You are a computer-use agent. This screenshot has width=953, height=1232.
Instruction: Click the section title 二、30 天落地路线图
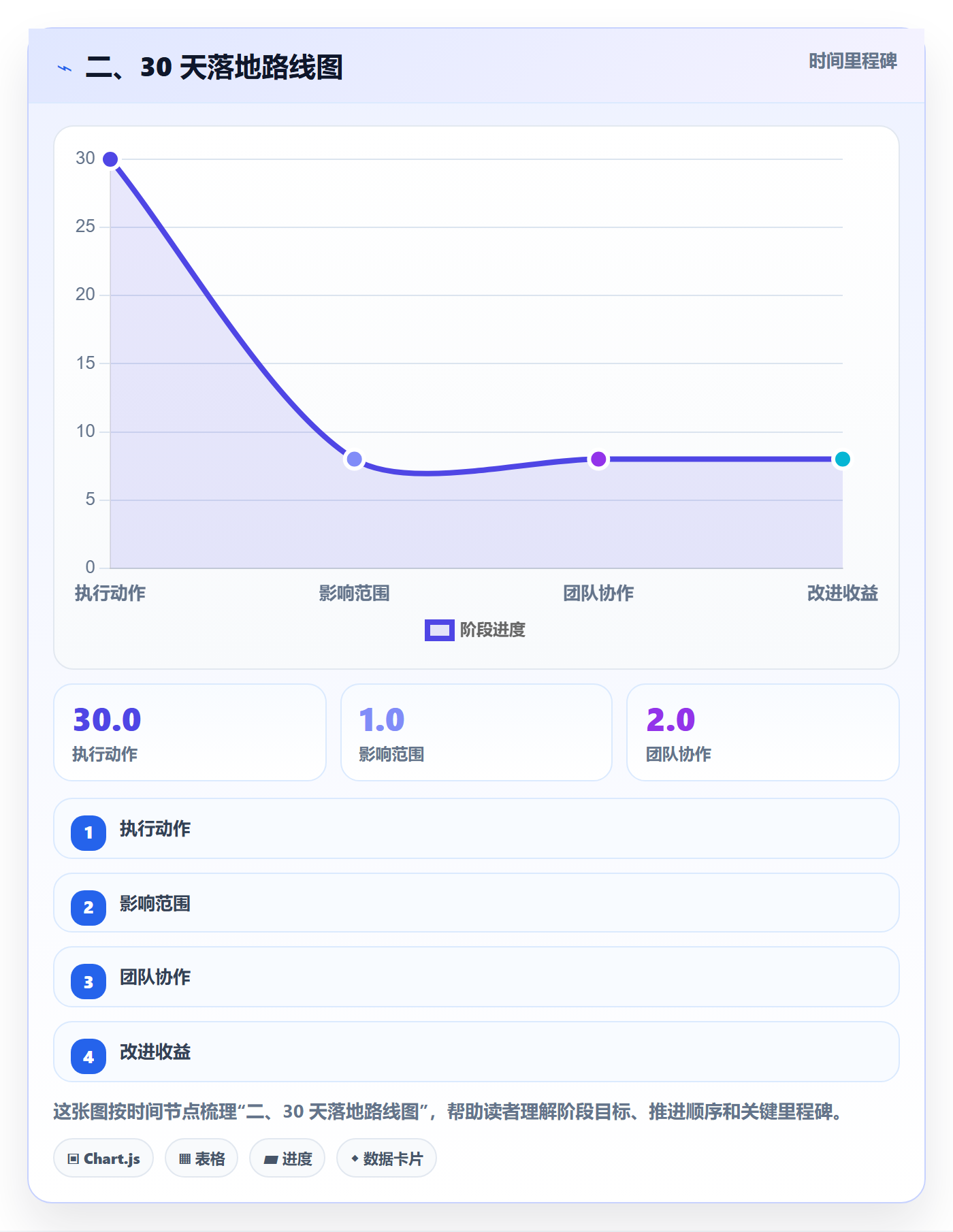tap(214, 67)
